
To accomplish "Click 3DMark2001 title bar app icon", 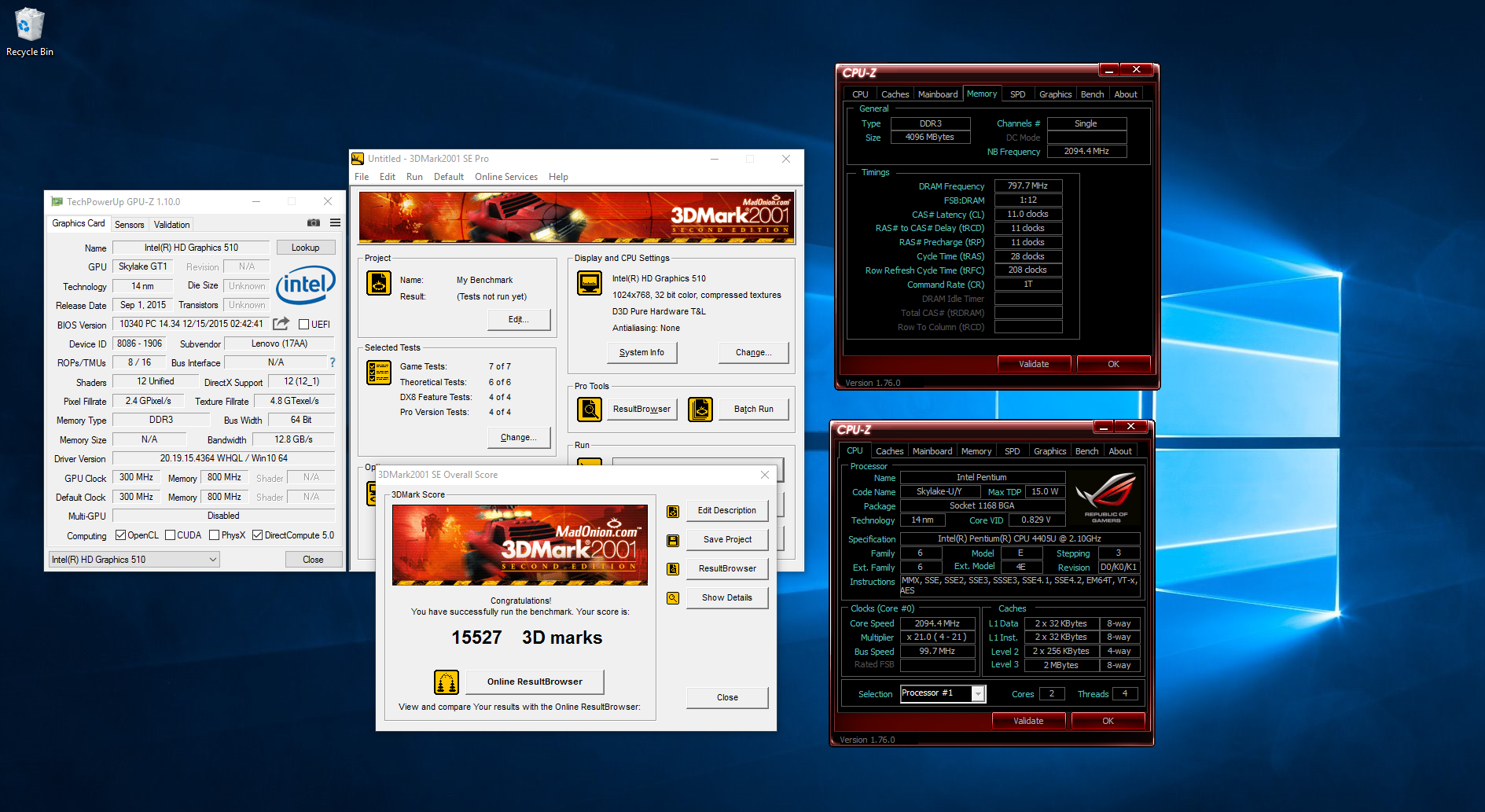I will (358, 159).
